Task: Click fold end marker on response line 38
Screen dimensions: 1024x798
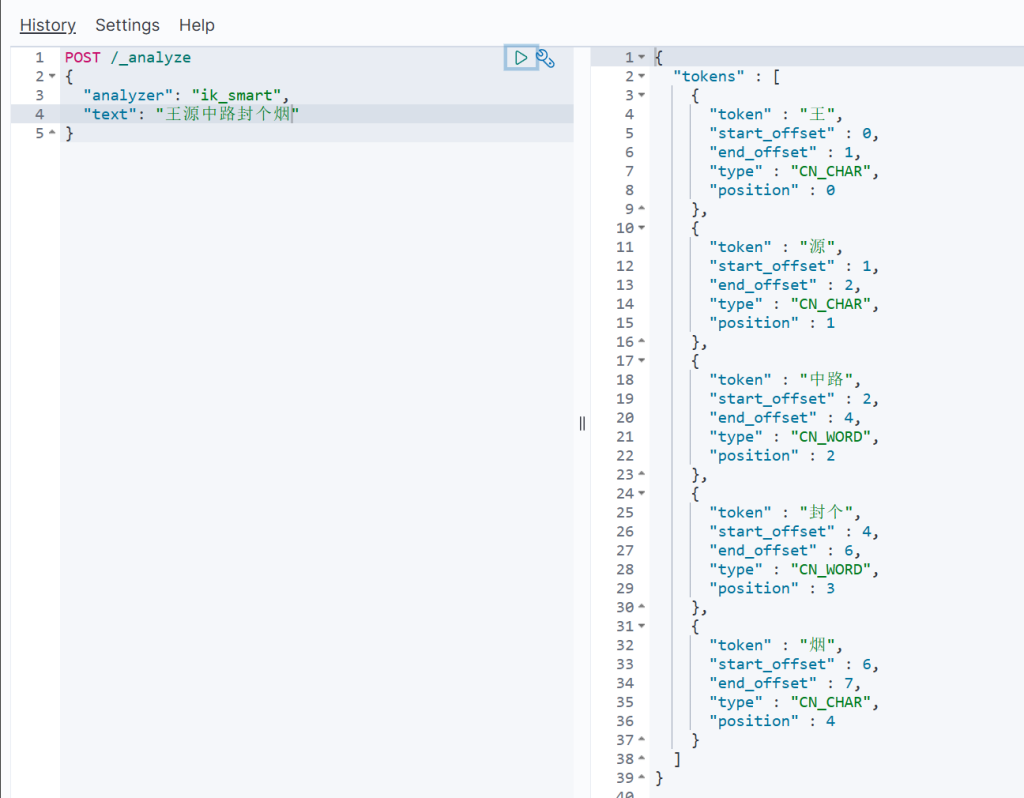Action: 641,759
